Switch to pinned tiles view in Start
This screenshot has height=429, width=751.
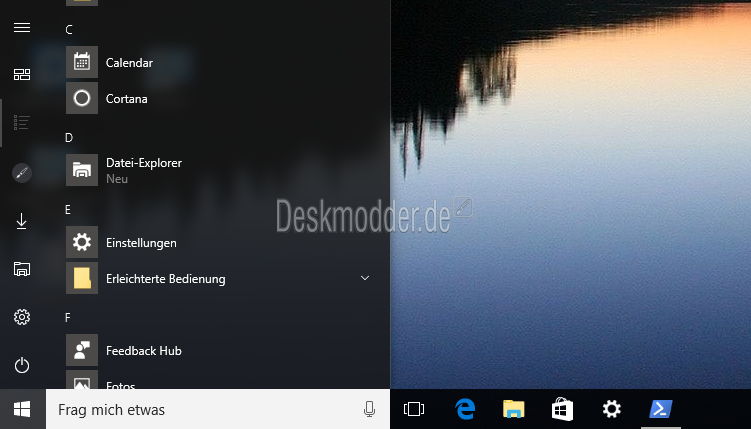(22, 74)
